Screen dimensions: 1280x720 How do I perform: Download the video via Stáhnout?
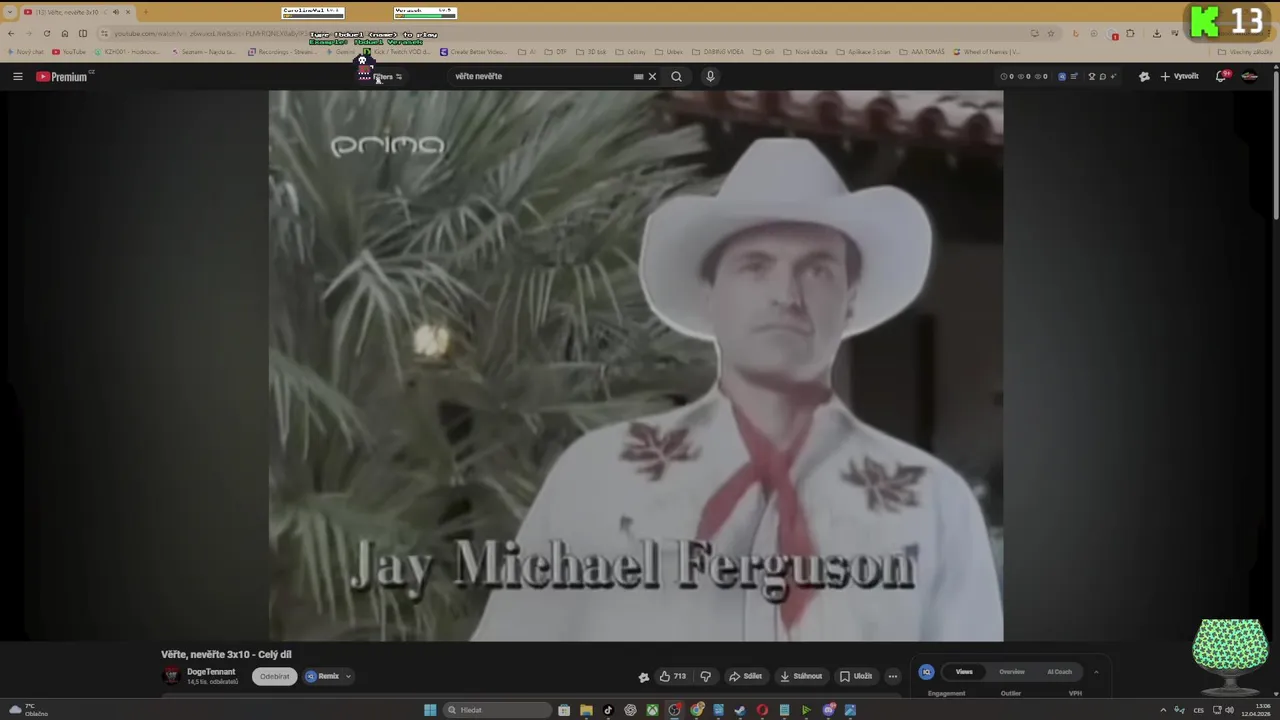pyautogui.click(x=801, y=676)
